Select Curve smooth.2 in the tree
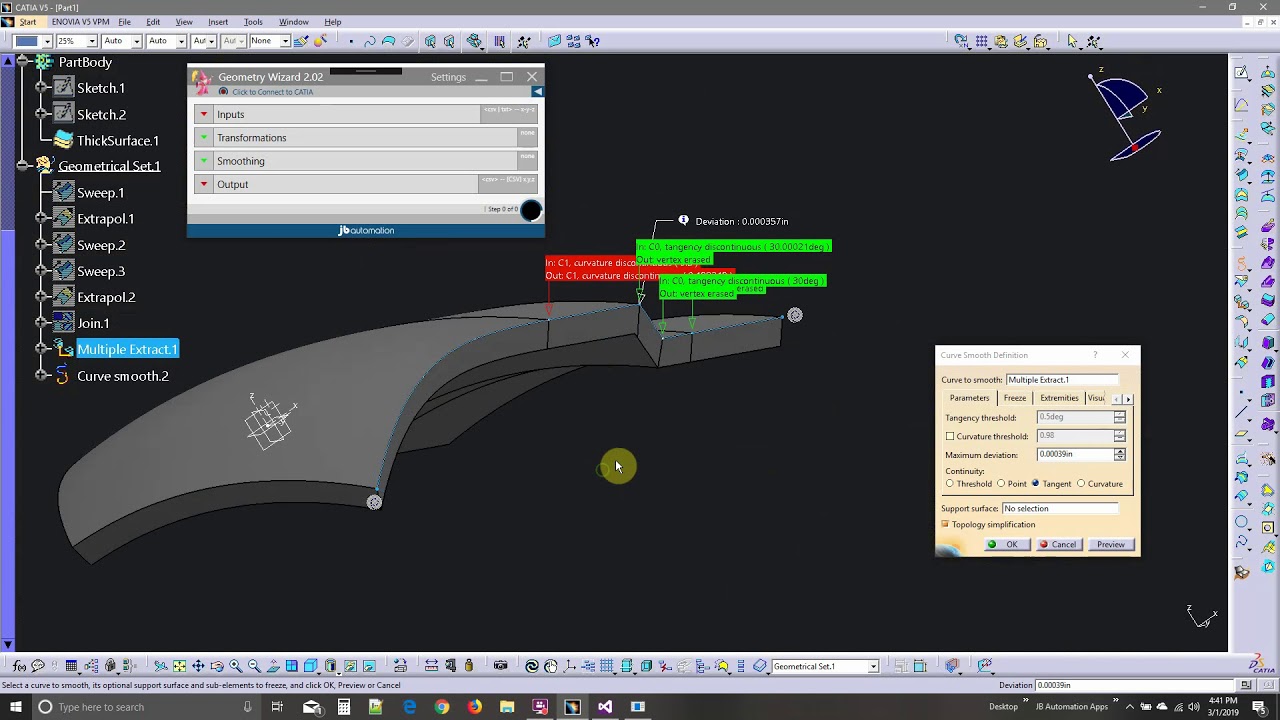Screen dimensions: 1280x720 tap(123, 376)
